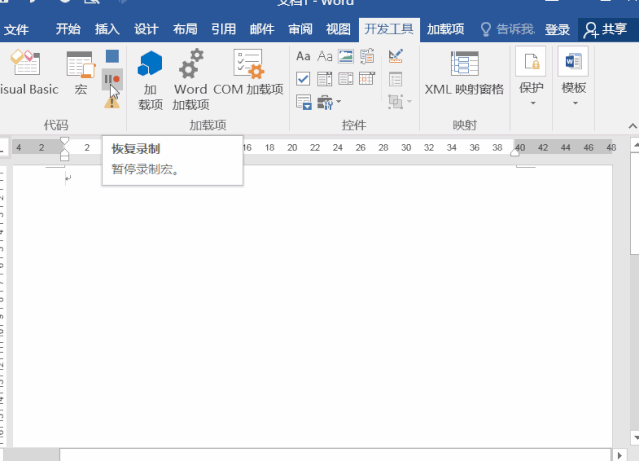Insert picture content control
Viewport: 639px width, 461px height.
[346, 56]
